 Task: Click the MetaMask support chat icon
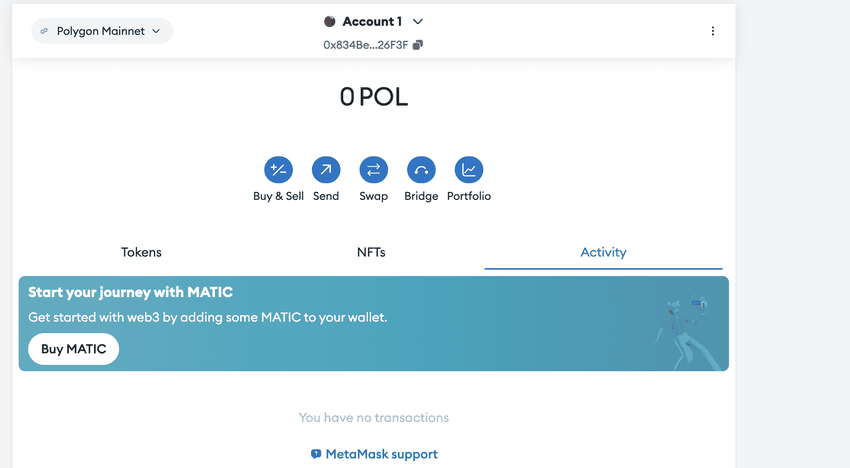click(316, 454)
